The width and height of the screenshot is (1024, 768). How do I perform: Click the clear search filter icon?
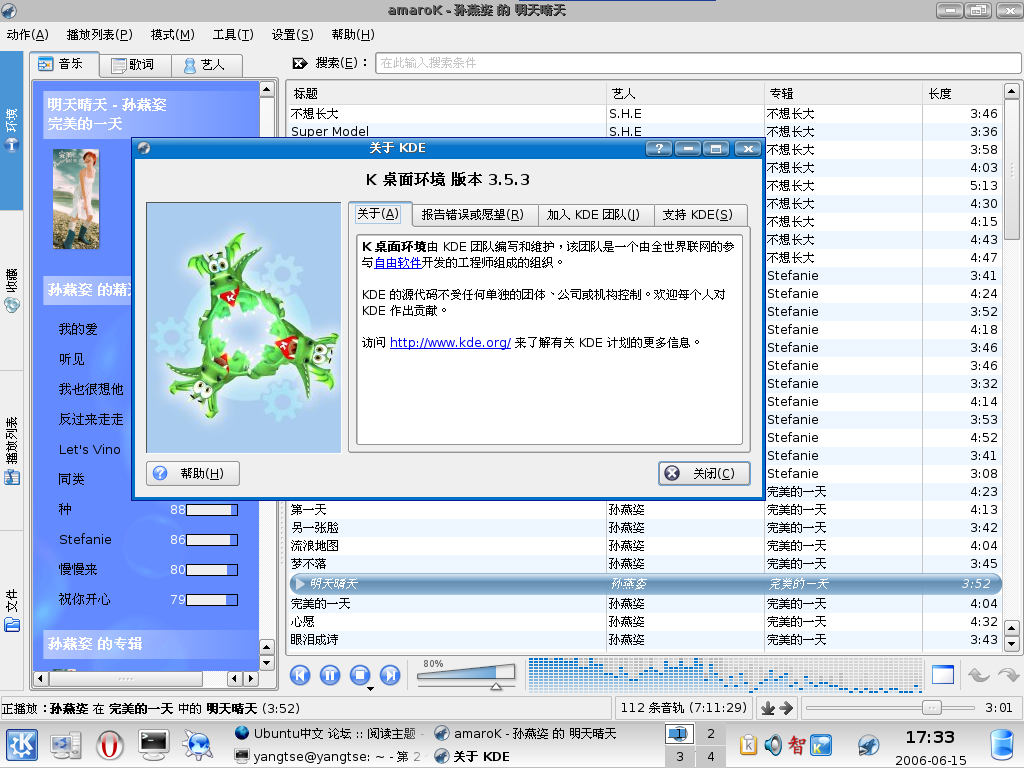point(300,63)
